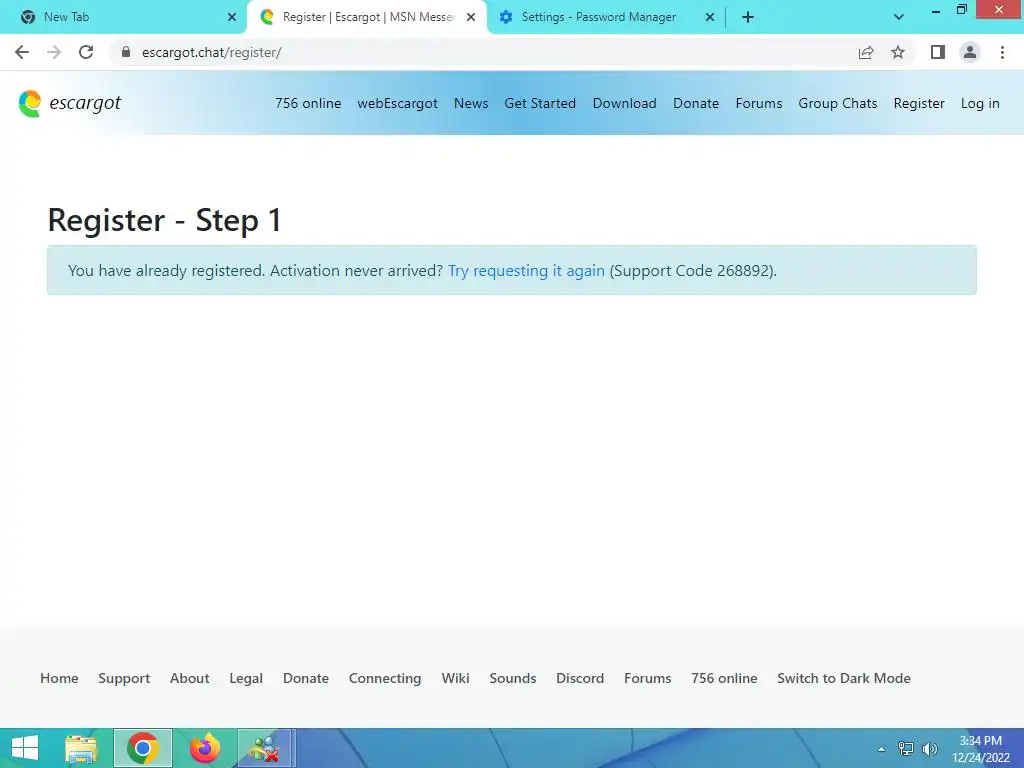The width and height of the screenshot is (1024, 768).
Task: Click Try requesting it again link
Action: 526,270
